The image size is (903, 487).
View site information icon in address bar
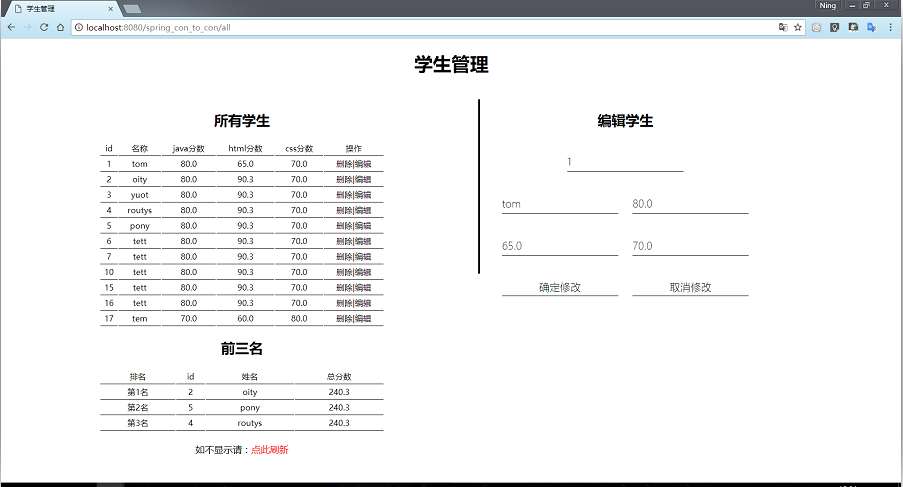[x=79, y=27]
